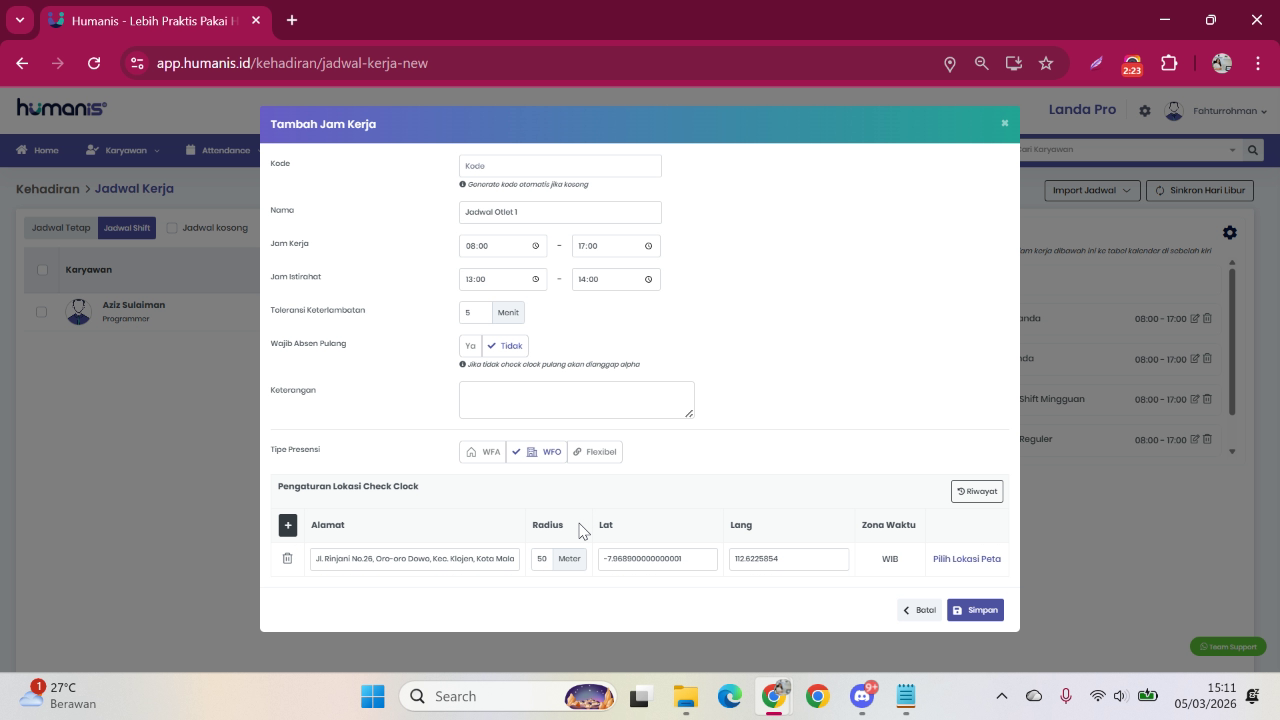Edit the Shift Mingguan schedule
1280x720 pixels.
[x=1195, y=399]
